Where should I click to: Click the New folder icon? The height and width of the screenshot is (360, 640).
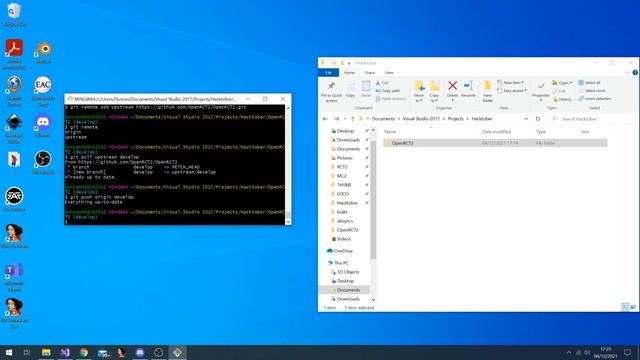[x=487, y=85]
